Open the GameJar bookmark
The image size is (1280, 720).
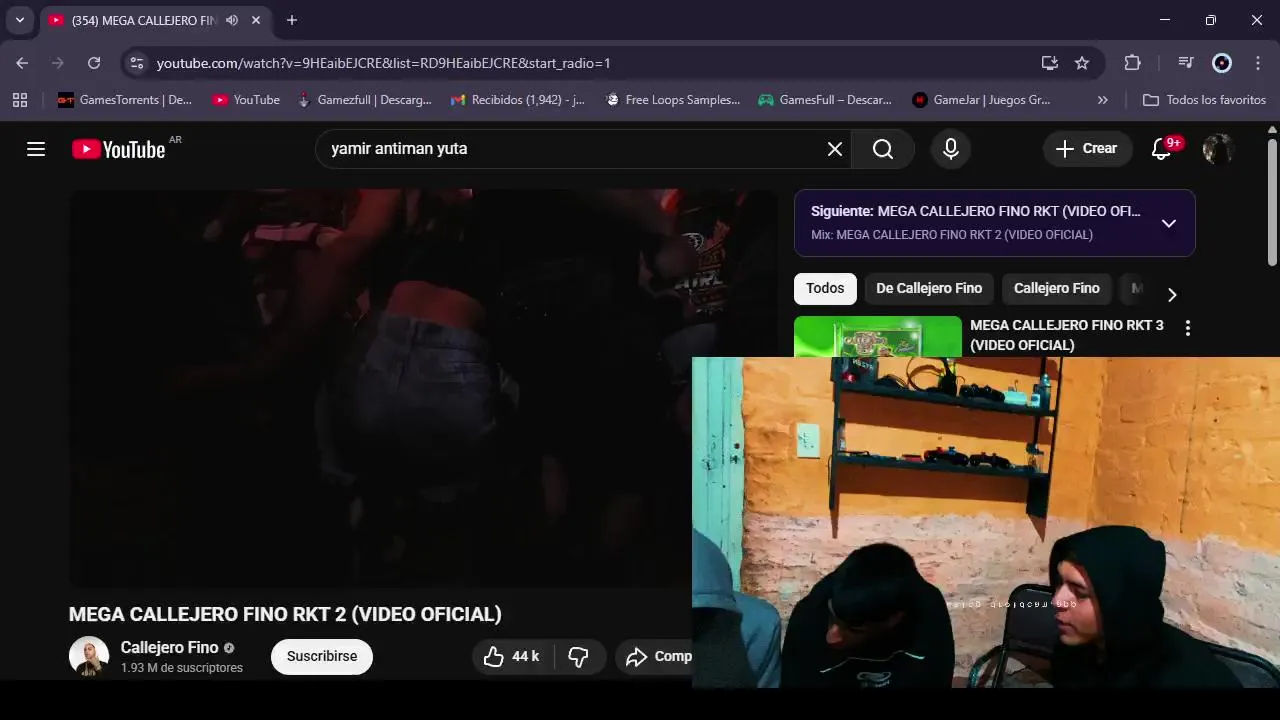click(981, 100)
